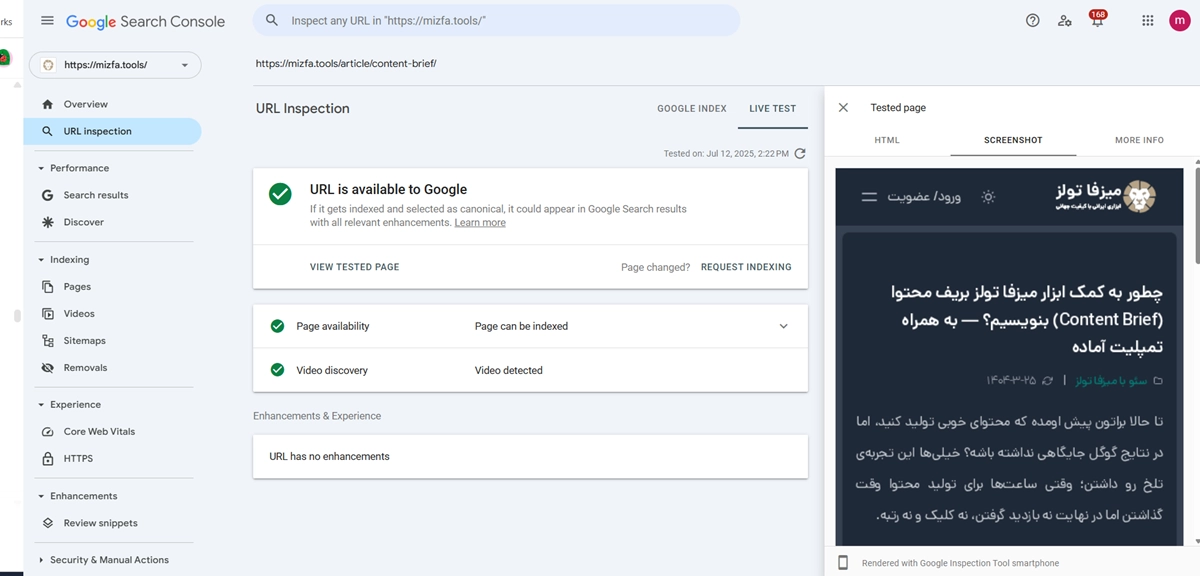Collapse the Indexing section

[x=41, y=260]
